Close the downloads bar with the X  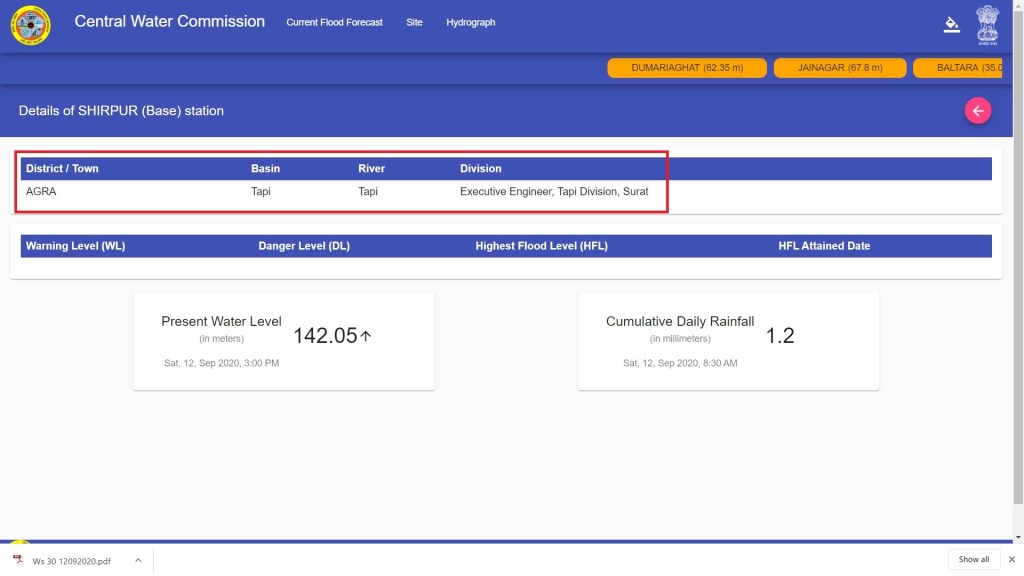click(x=1011, y=559)
